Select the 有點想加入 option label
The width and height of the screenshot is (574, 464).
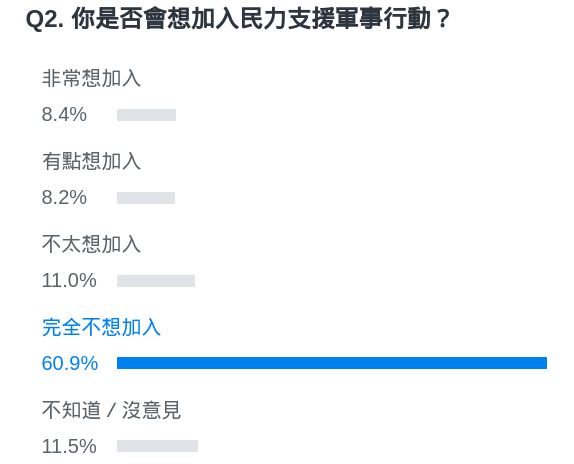point(92,161)
